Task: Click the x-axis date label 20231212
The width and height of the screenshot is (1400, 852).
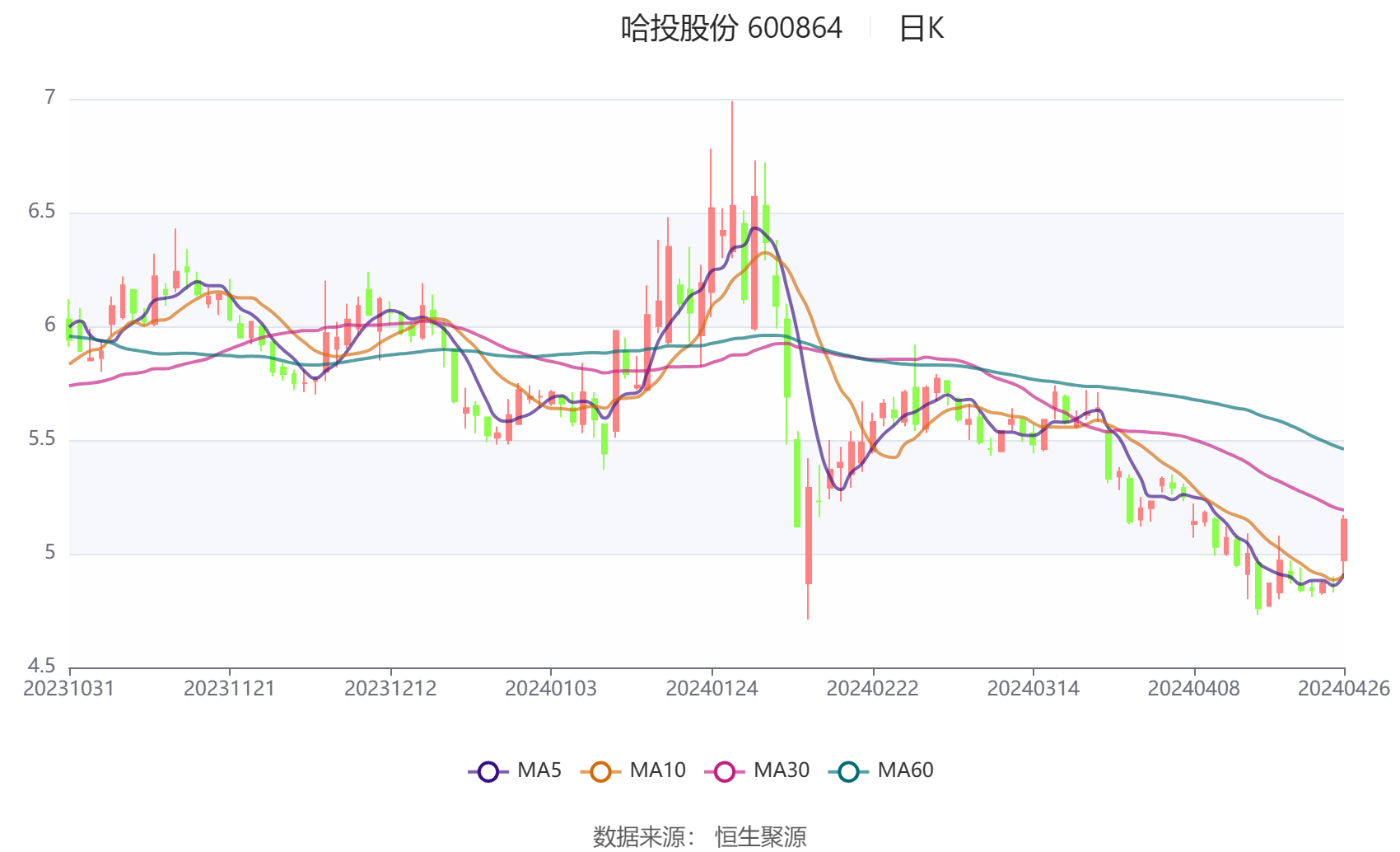Action: point(390,689)
